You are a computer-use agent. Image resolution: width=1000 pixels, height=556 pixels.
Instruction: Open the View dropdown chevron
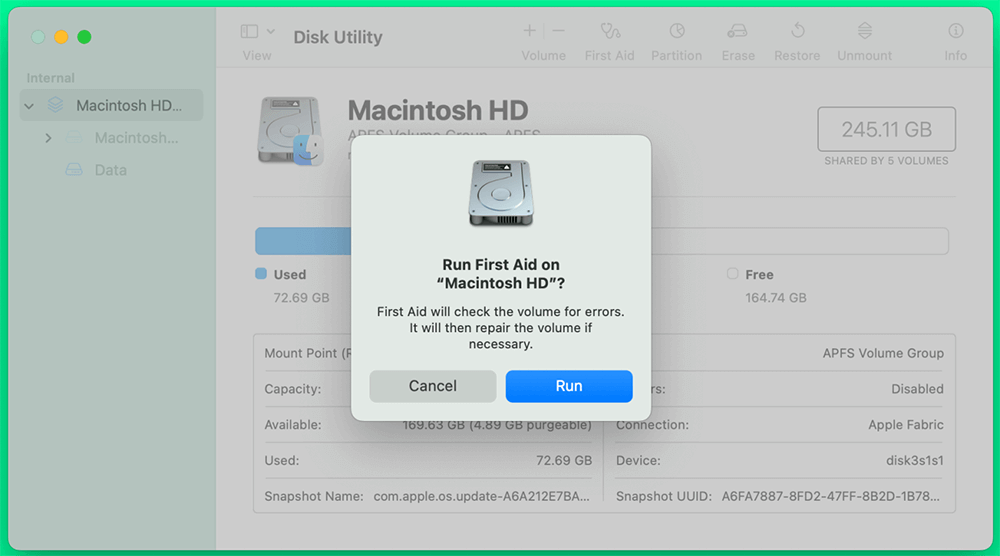271,31
